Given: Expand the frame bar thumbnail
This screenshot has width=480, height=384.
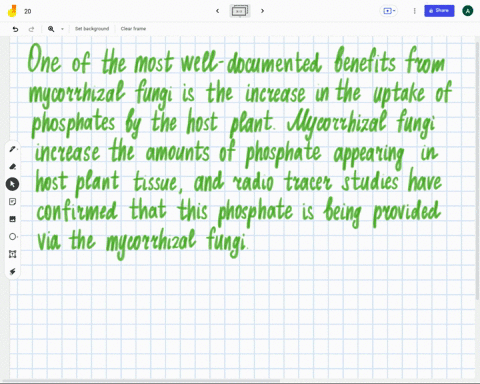Looking at the screenshot, I should (x=240, y=11).
